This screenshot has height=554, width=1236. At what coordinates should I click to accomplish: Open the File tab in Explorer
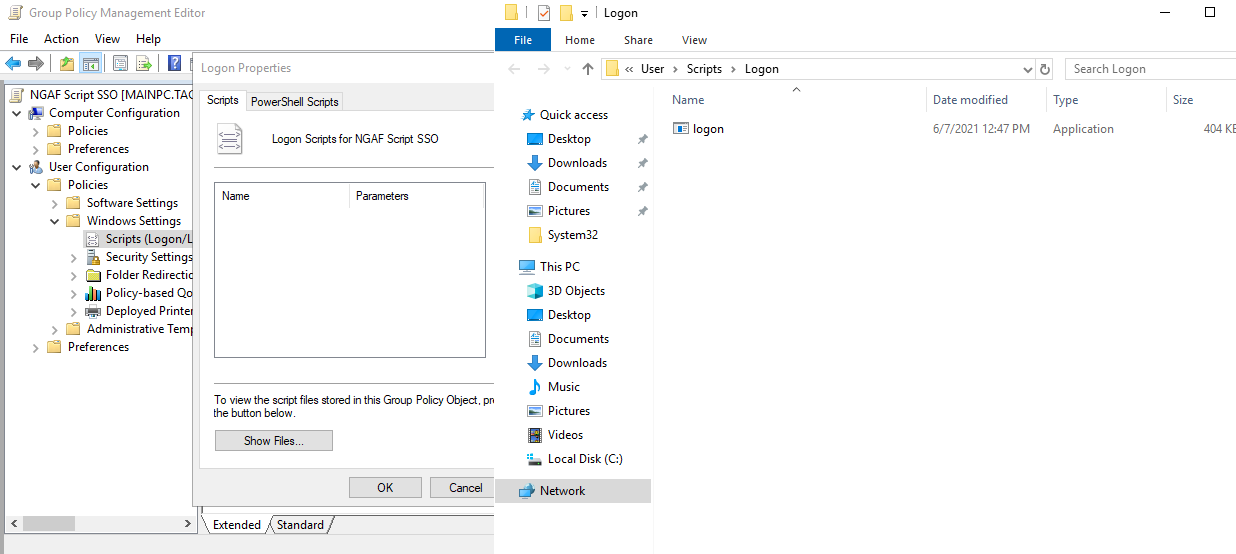tap(523, 40)
